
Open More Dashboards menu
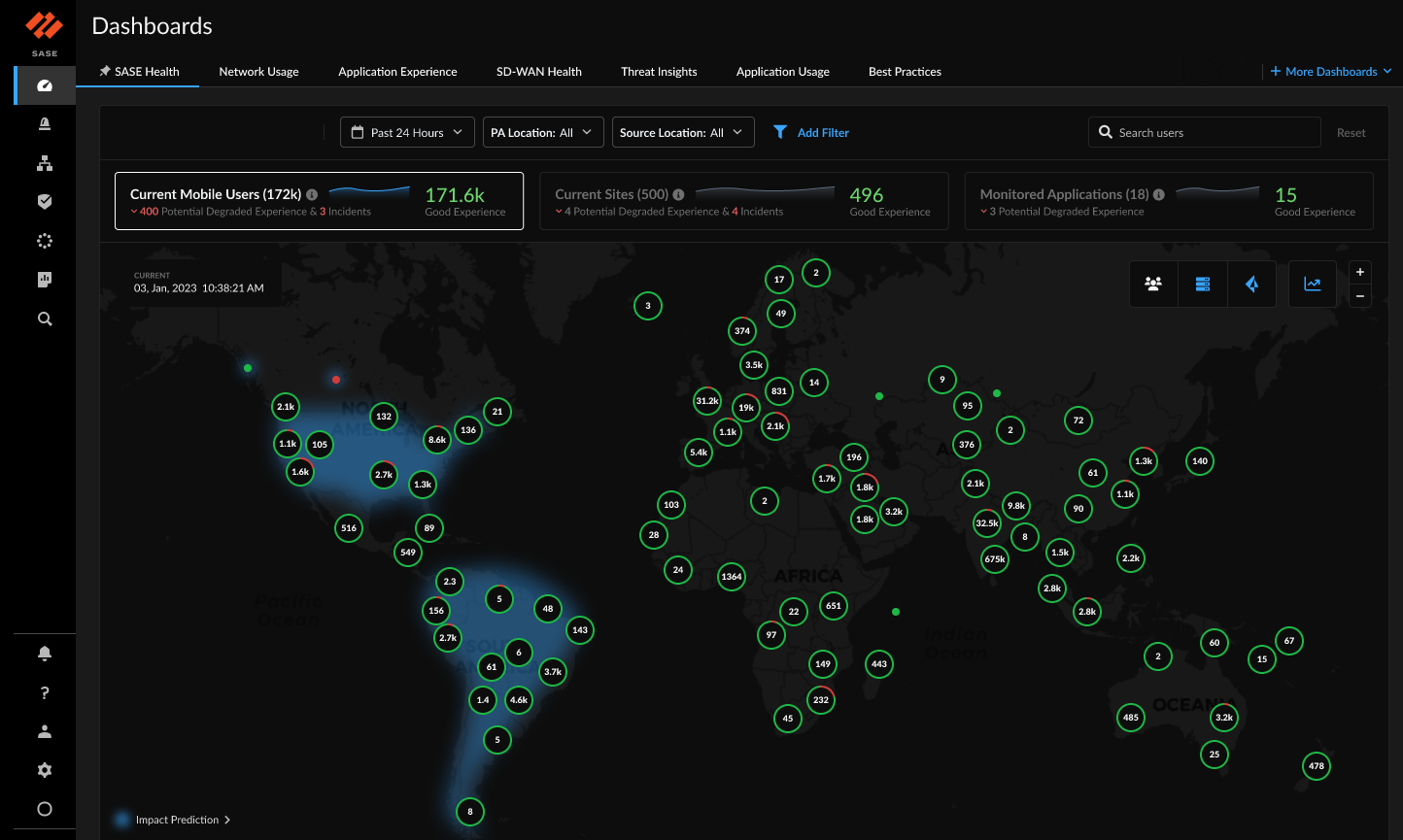pos(1330,71)
